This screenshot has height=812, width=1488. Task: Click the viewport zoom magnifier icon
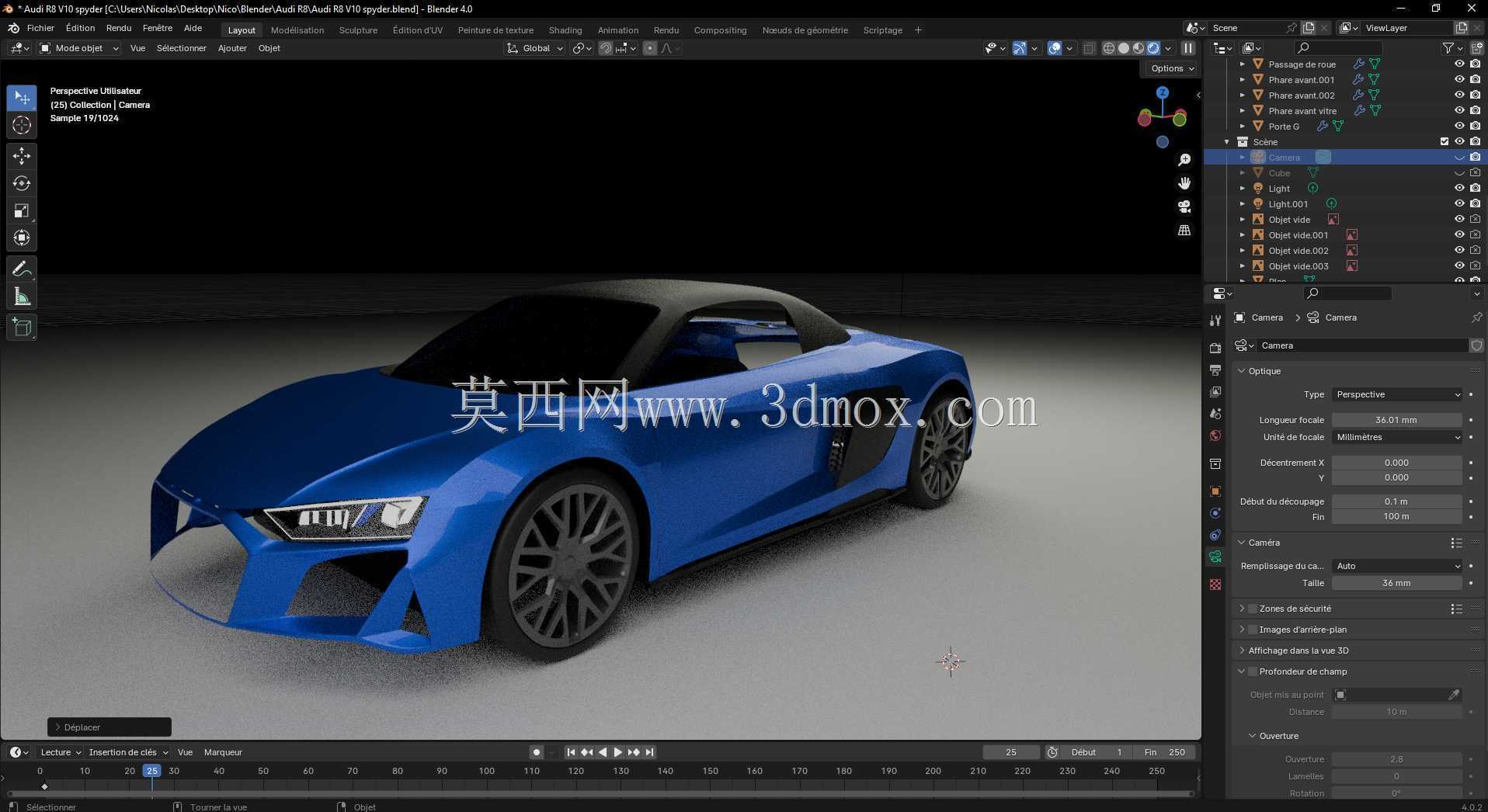[1184, 160]
